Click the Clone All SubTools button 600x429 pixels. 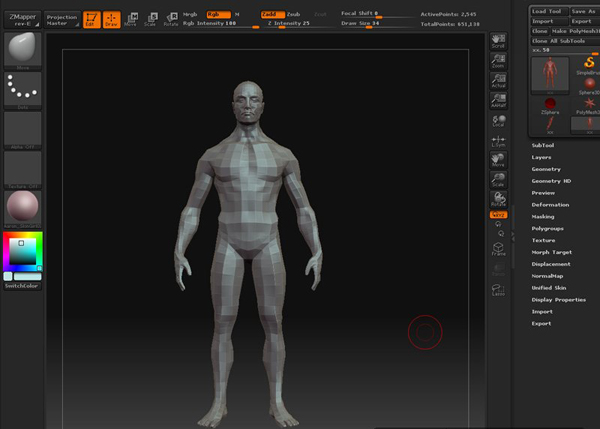pyautogui.click(x=565, y=41)
